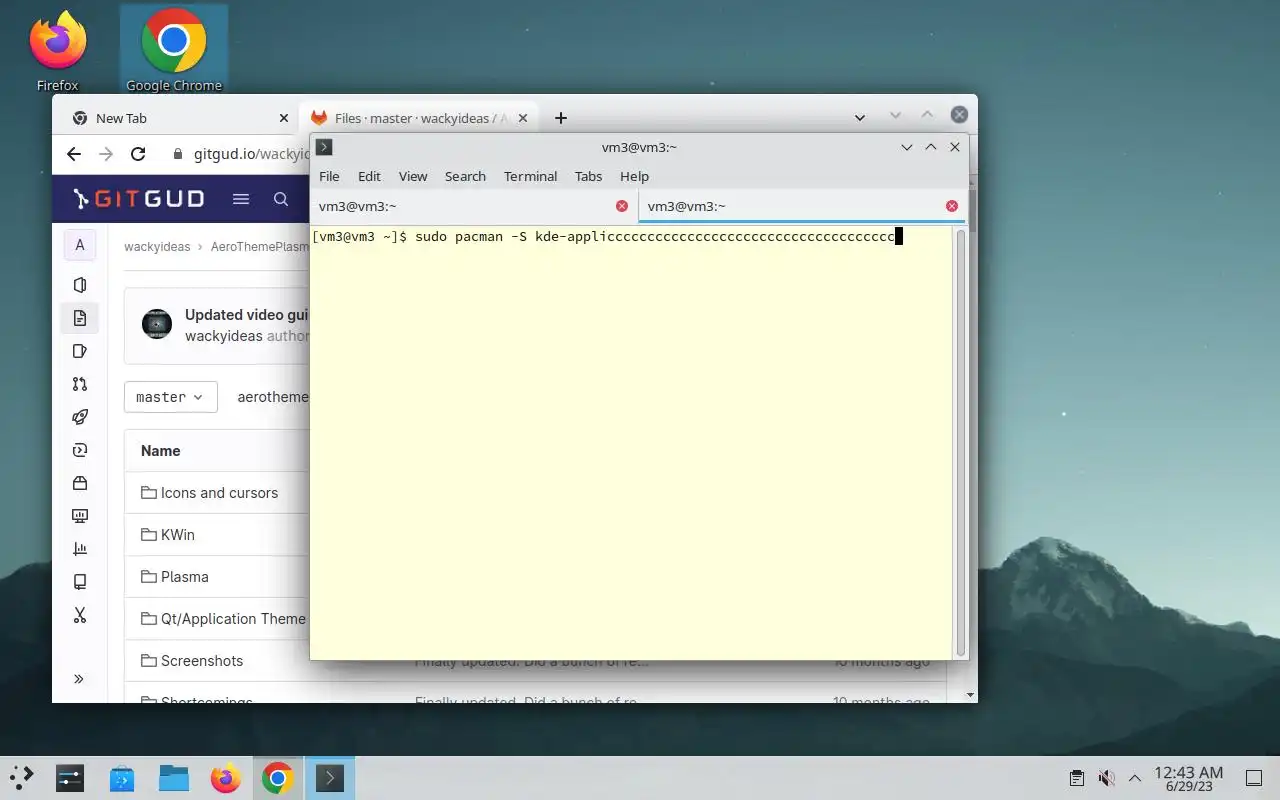Close first terminal tab vm3@vm3:~

tap(622, 206)
